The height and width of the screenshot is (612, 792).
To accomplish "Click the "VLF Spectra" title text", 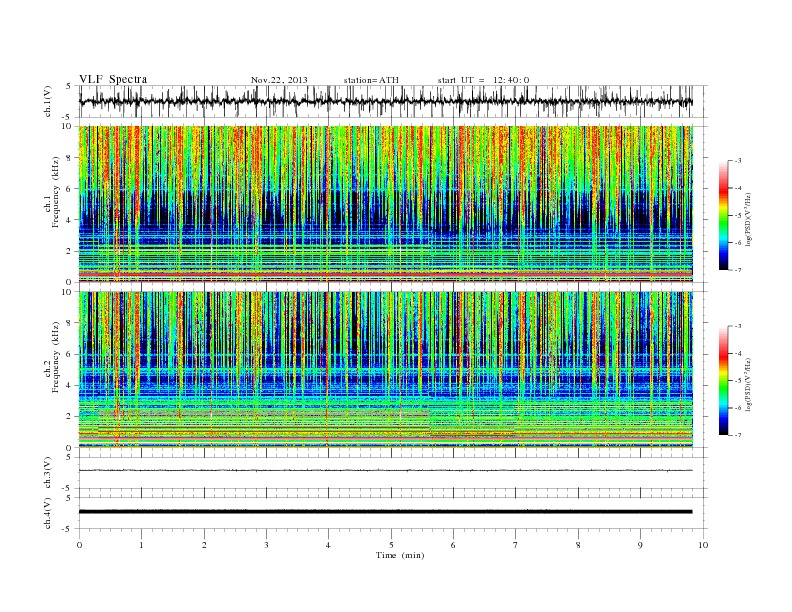I will click(x=113, y=79).
